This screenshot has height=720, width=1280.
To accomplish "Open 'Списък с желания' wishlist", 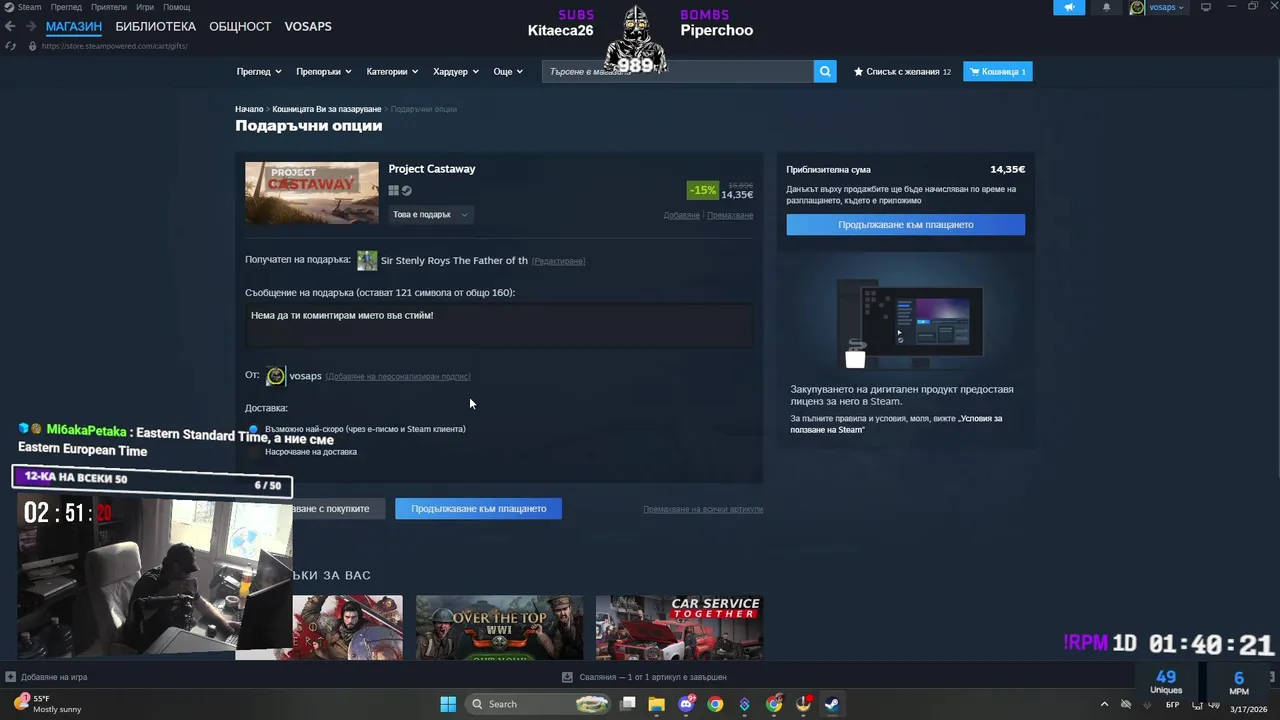I will 902,72.
